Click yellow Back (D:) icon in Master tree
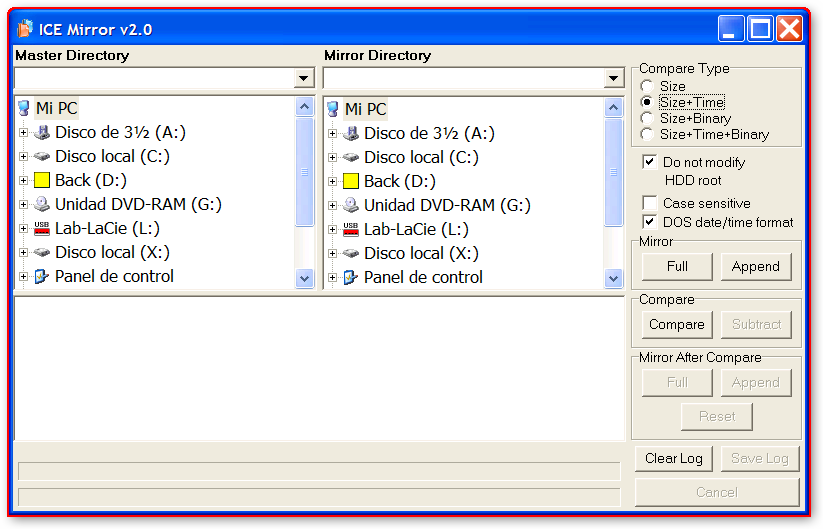Viewport: 823px width, 529px height. click(42, 181)
